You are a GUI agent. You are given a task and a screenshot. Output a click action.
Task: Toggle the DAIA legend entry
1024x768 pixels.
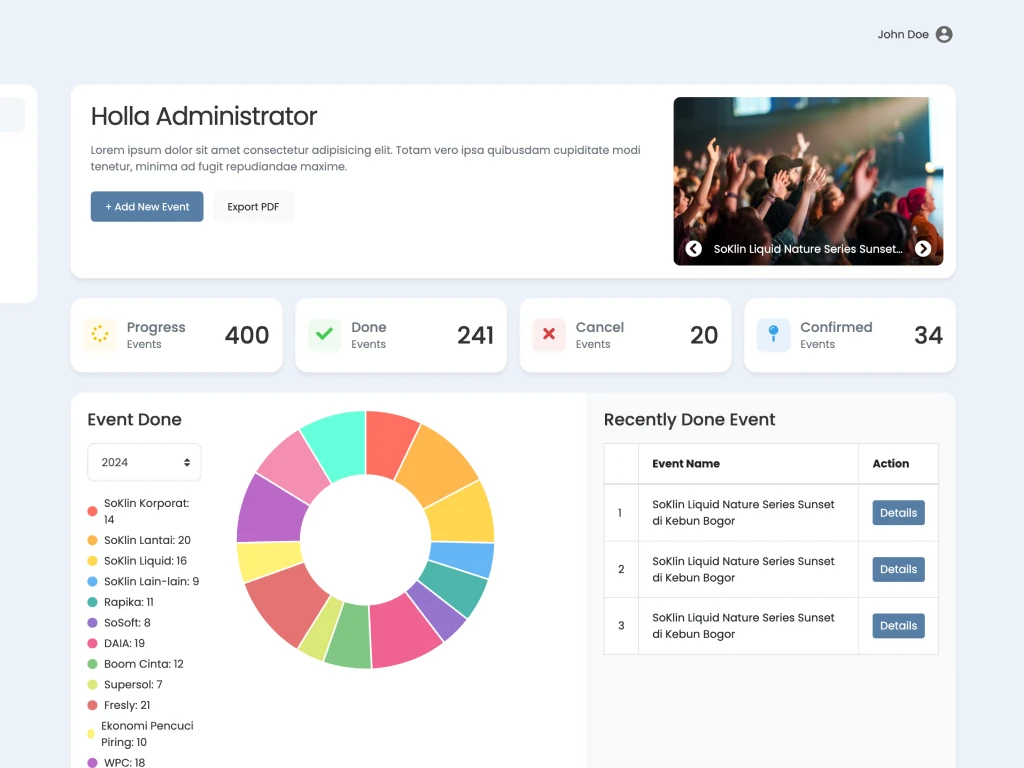point(124,643)
